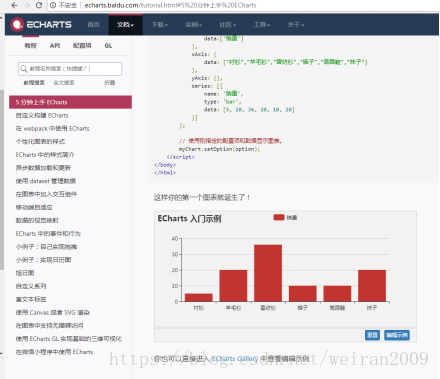Open the 下载 dropdown menu

(x=159, y=25)
